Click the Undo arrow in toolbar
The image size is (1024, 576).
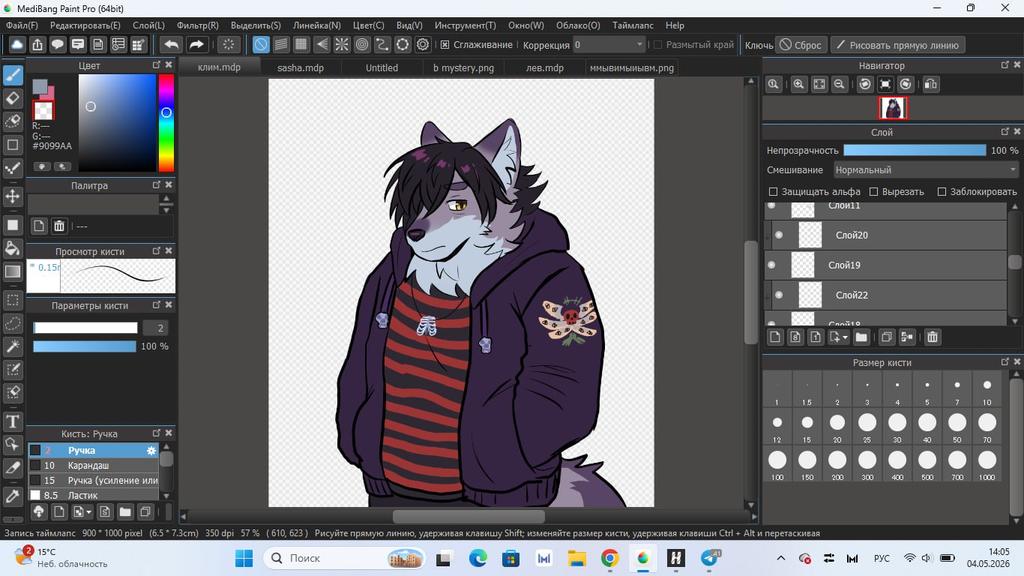(171, 44)
